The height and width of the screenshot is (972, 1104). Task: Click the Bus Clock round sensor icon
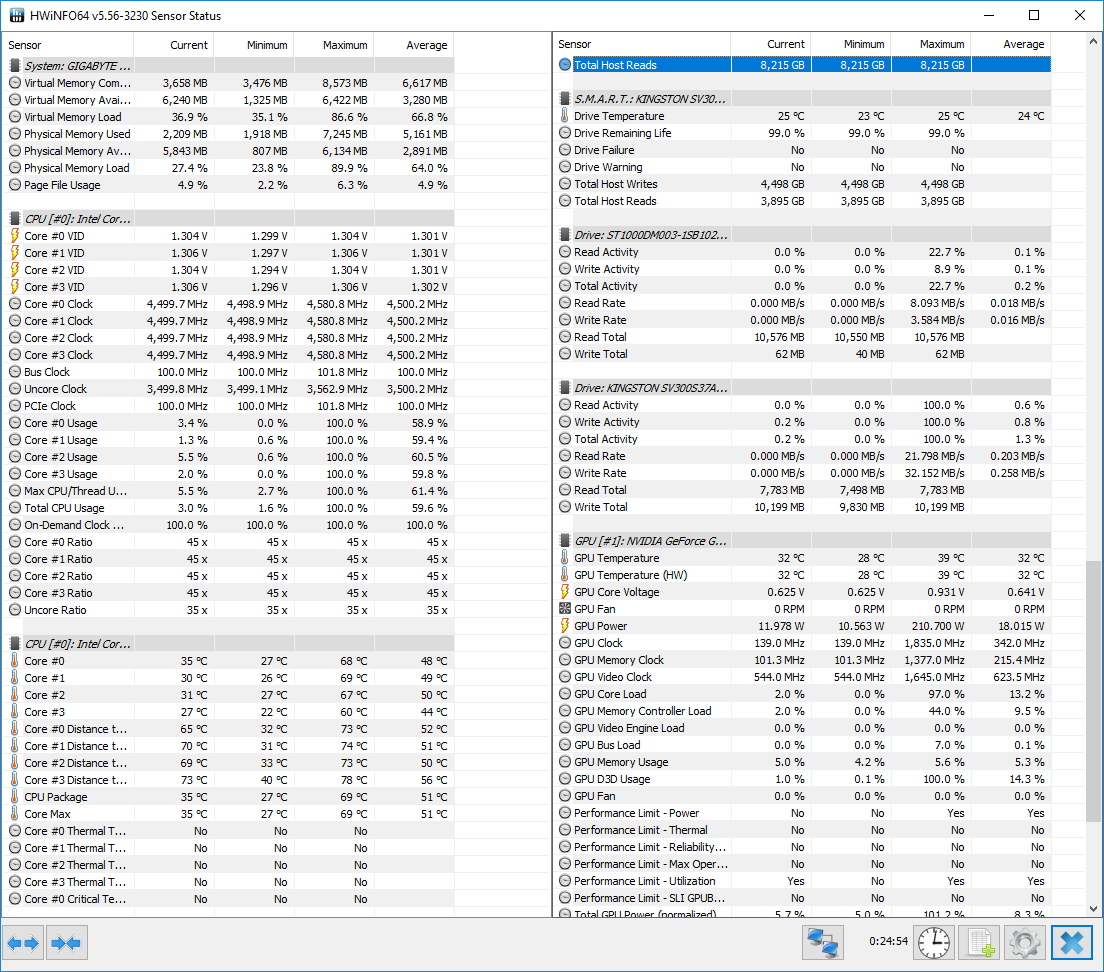(15, 372)
